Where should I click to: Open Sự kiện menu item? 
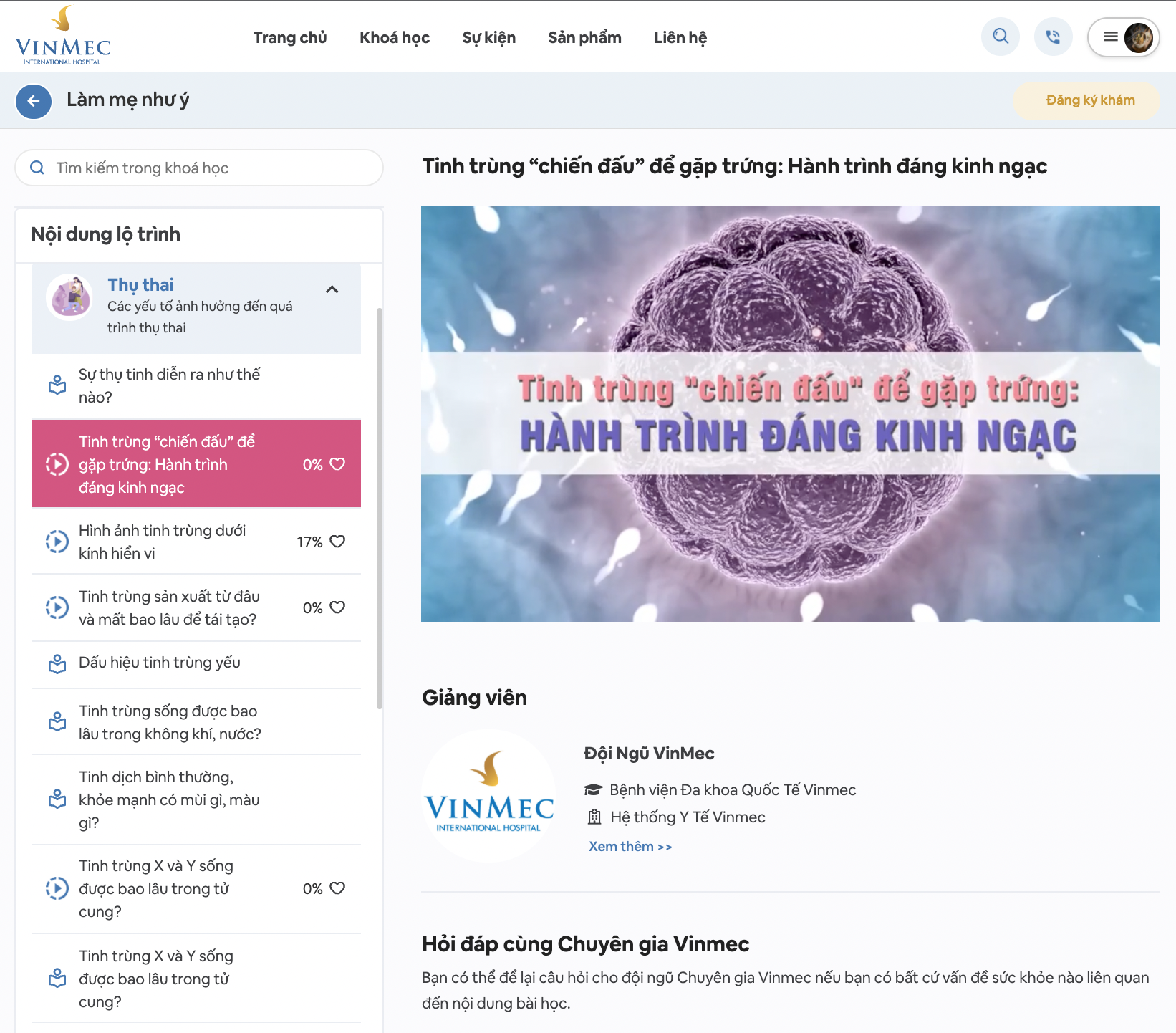pyautogui.click(x=489, y=37)
